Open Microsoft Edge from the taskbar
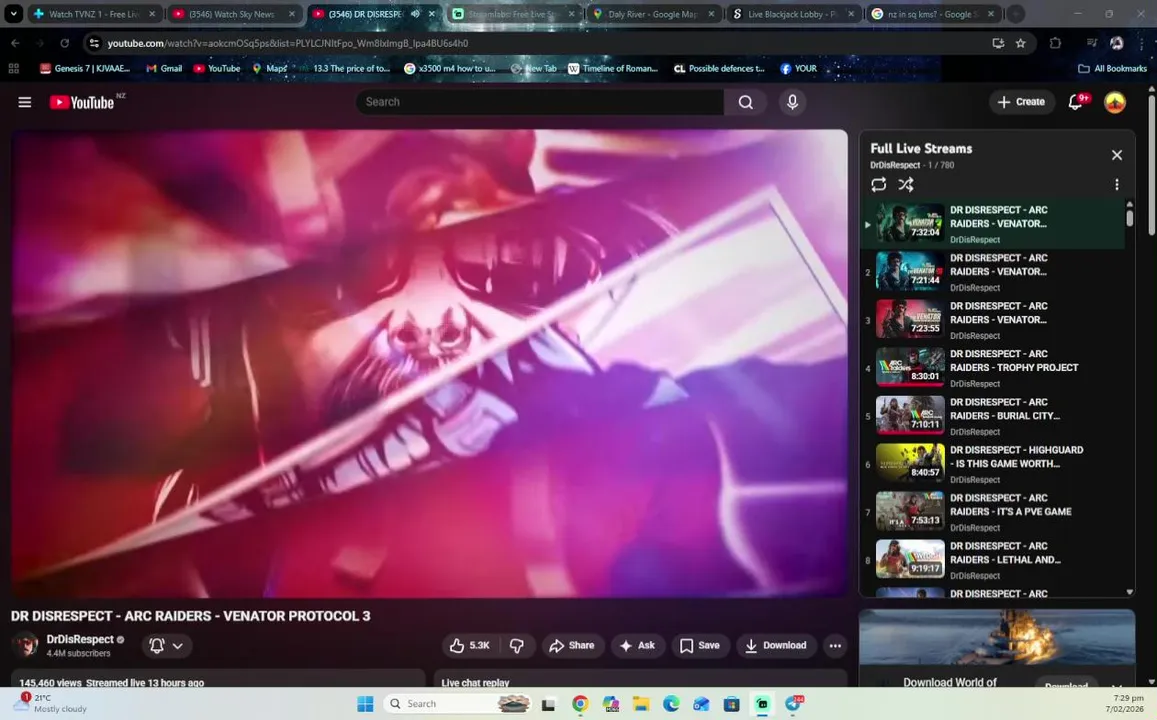 pyautogui.click(x=671, y=704)
